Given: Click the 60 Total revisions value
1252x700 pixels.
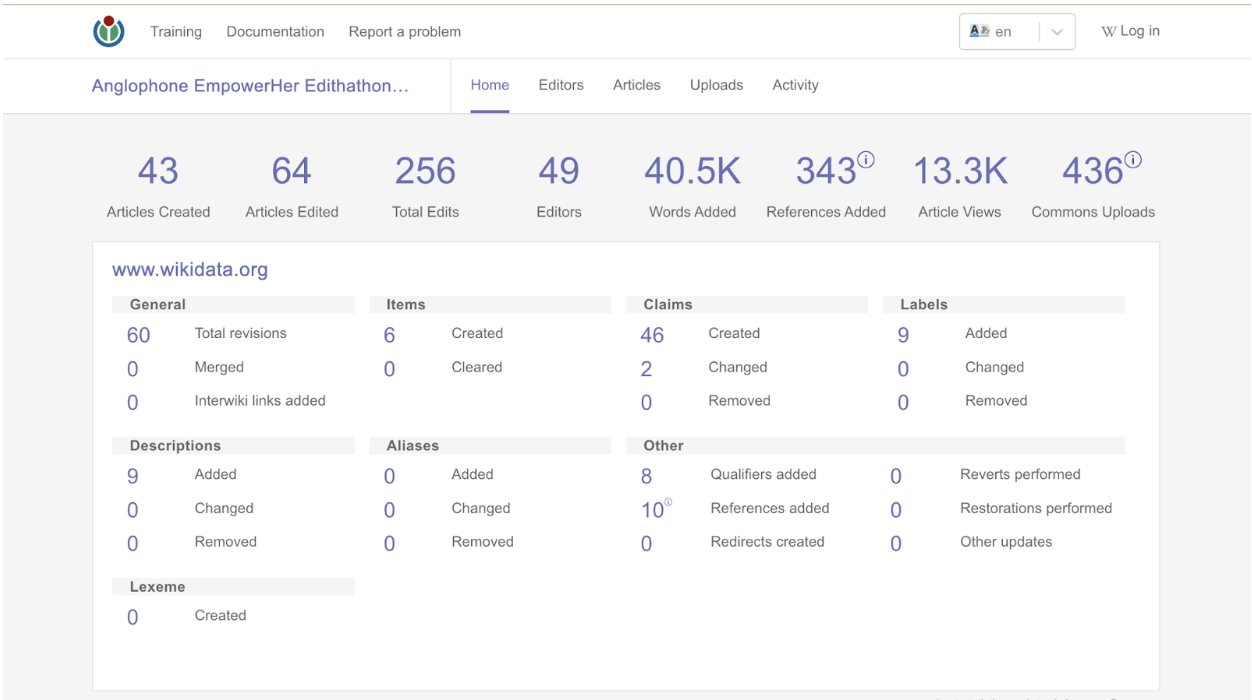Looking at the screenshot, I should click(x=138, y=335).
